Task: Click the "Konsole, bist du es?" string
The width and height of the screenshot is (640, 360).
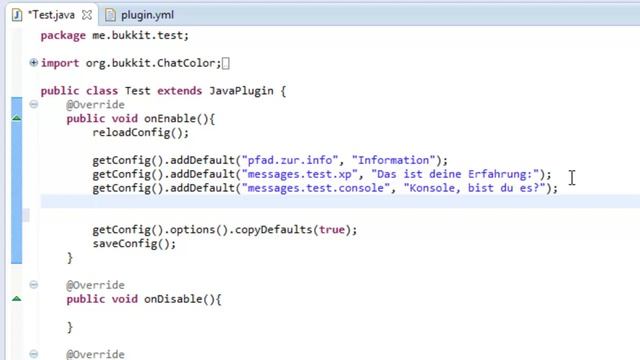Action: pyautogui.click(x=474, y=188)
